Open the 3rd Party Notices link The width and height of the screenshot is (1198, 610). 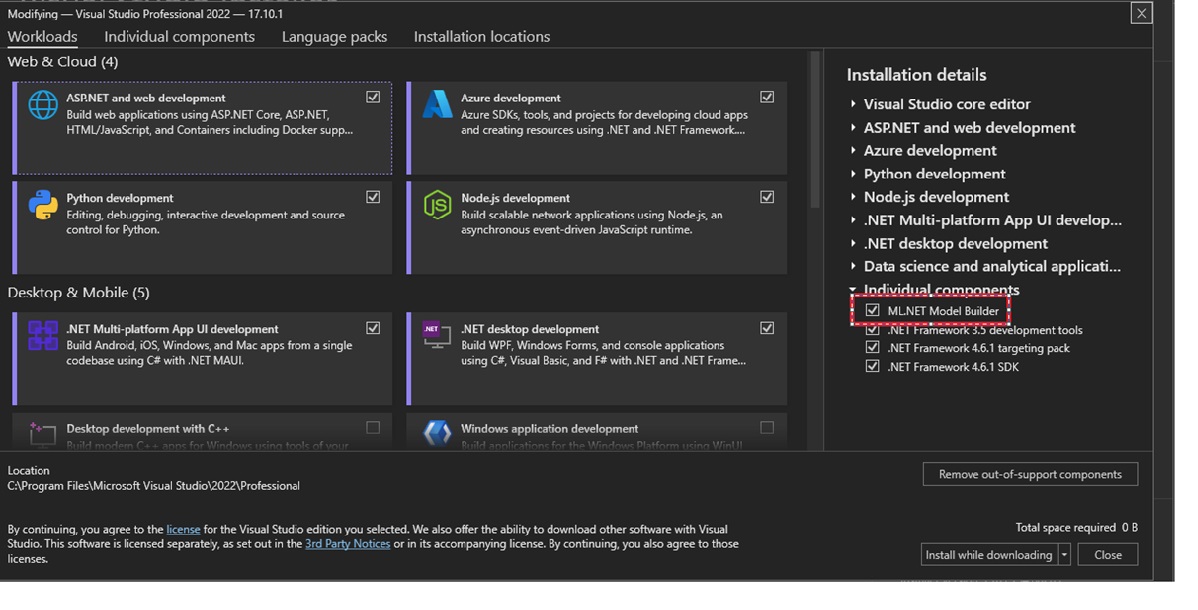coord(347,544)
